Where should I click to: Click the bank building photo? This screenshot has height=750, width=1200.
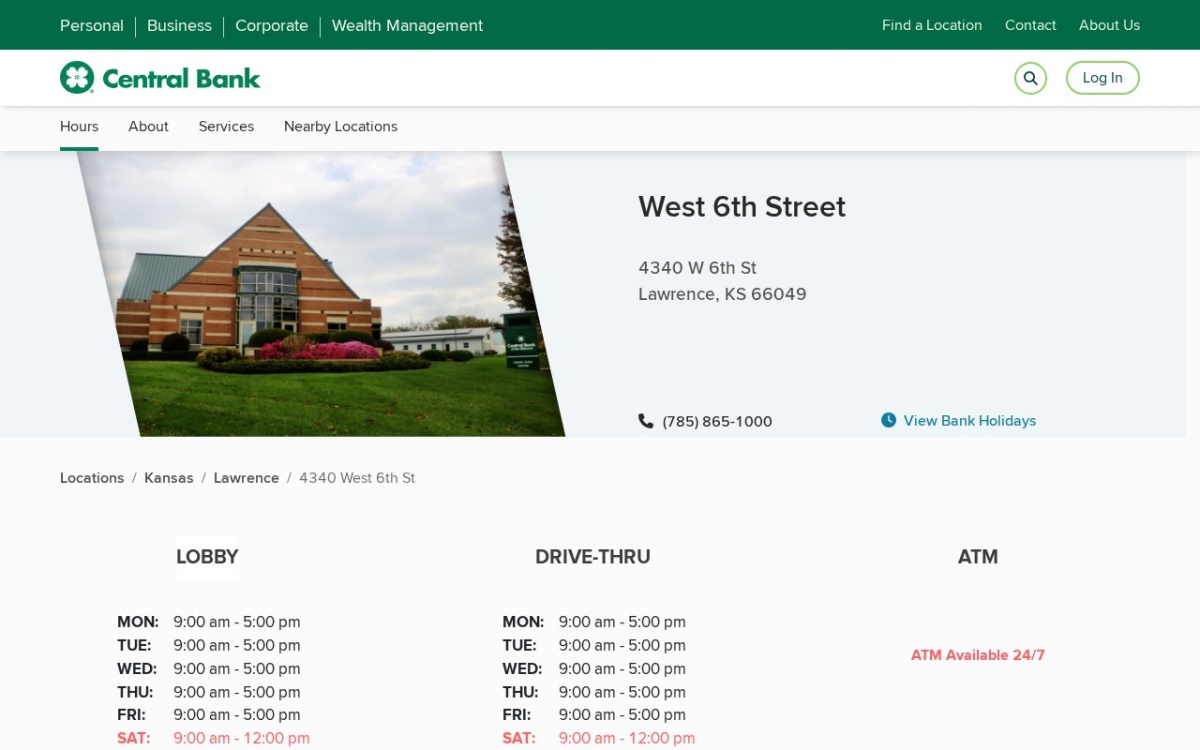click(320, 294)
